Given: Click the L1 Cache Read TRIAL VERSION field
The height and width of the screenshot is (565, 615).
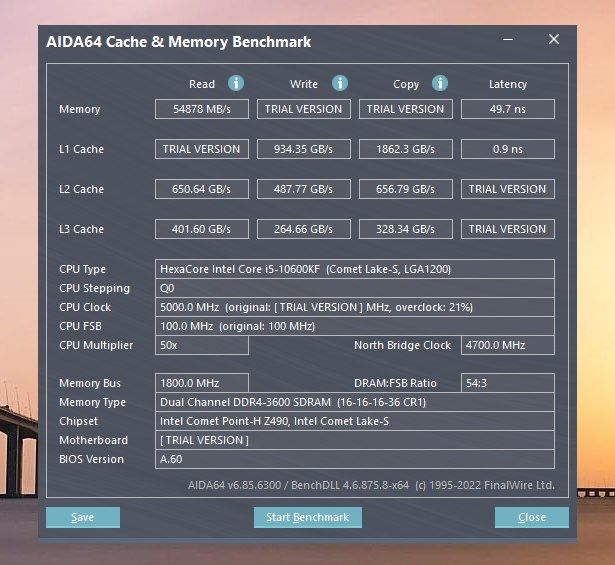Looking at the screenshot, I should click(202, 149).
